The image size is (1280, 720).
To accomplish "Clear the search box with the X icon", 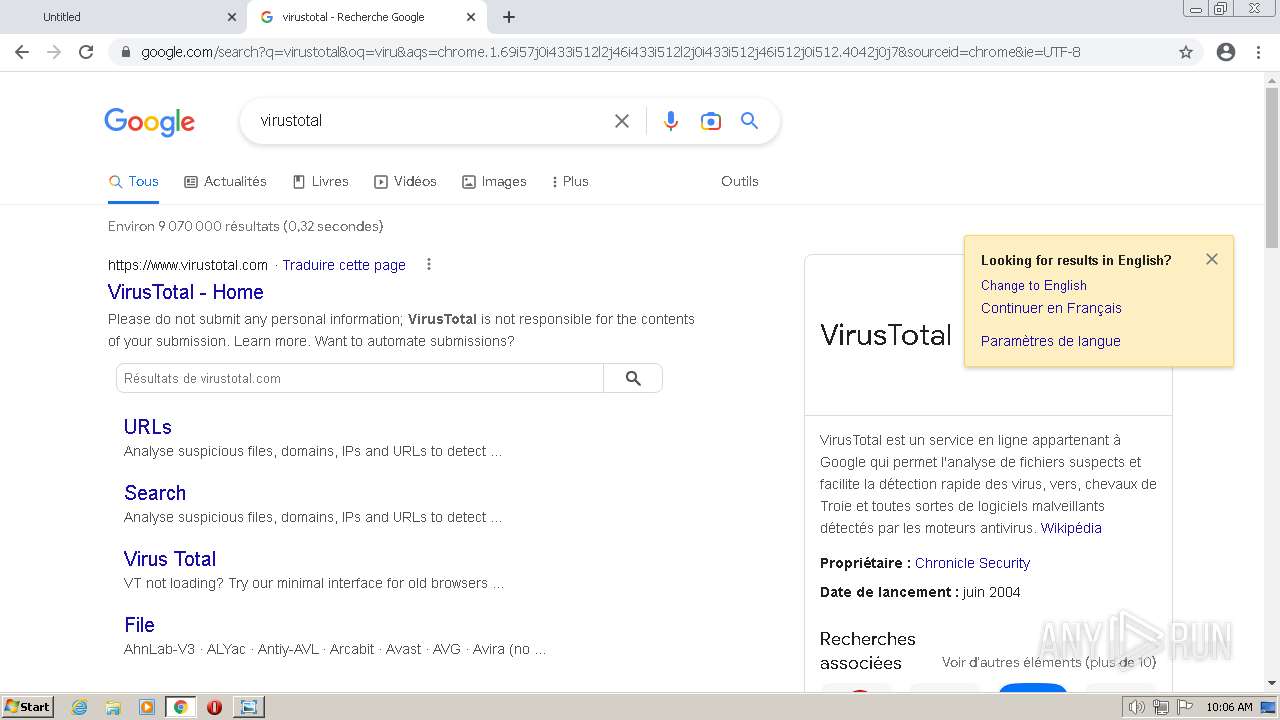I will pos(622,121).
